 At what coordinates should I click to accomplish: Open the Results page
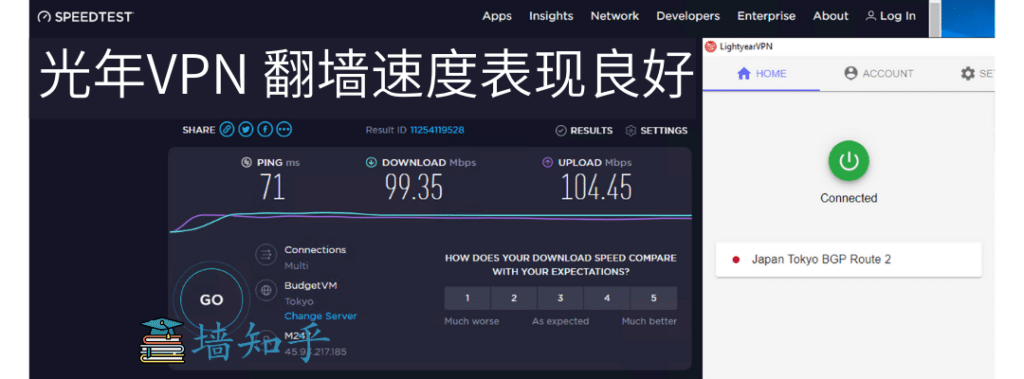(x=584, y=131)
